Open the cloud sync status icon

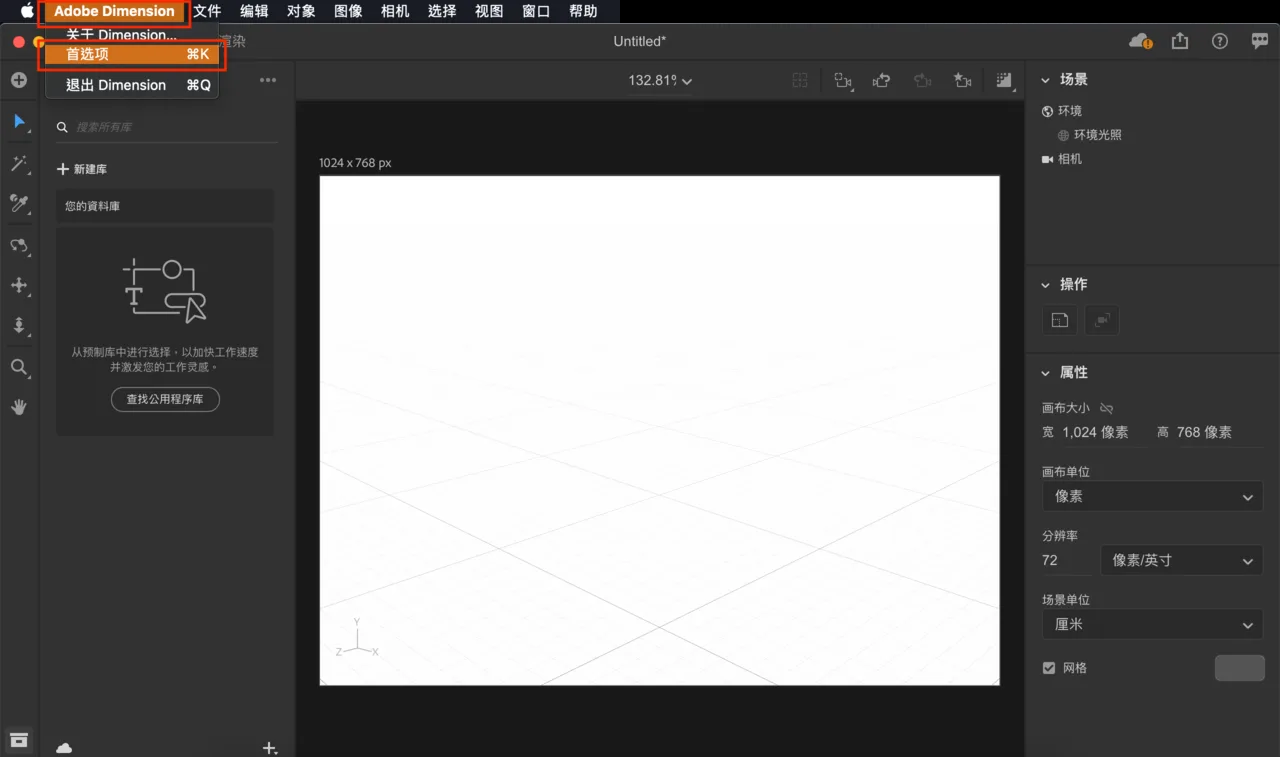1140,41
